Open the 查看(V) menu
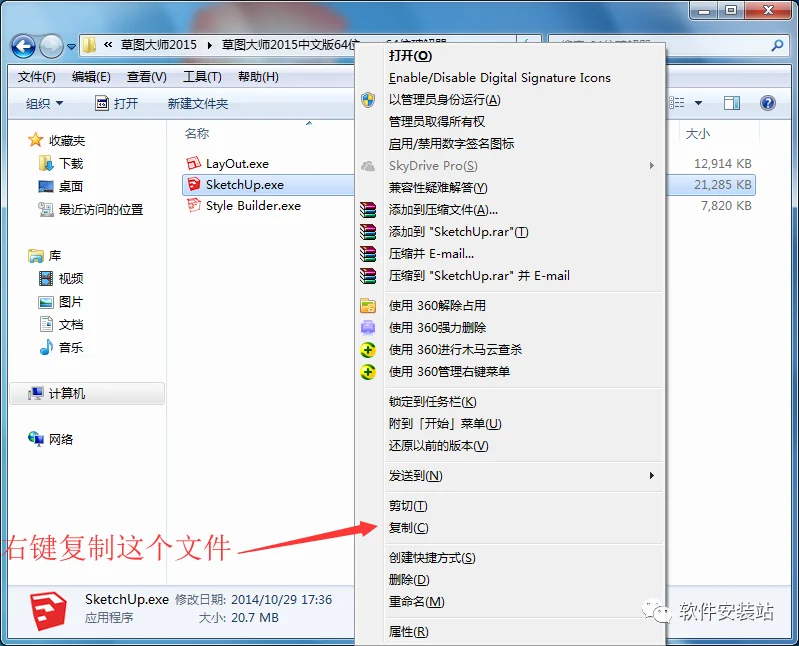 [x=147, y=77]
